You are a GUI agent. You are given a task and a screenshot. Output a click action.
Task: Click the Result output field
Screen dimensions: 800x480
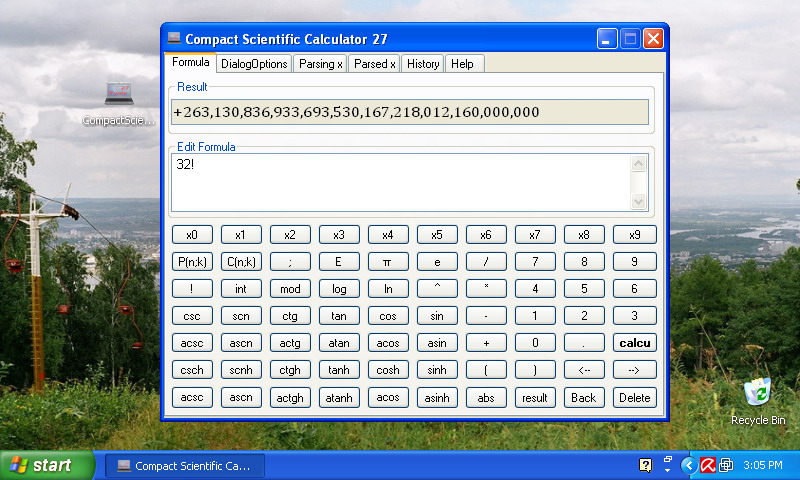[410, 112]
